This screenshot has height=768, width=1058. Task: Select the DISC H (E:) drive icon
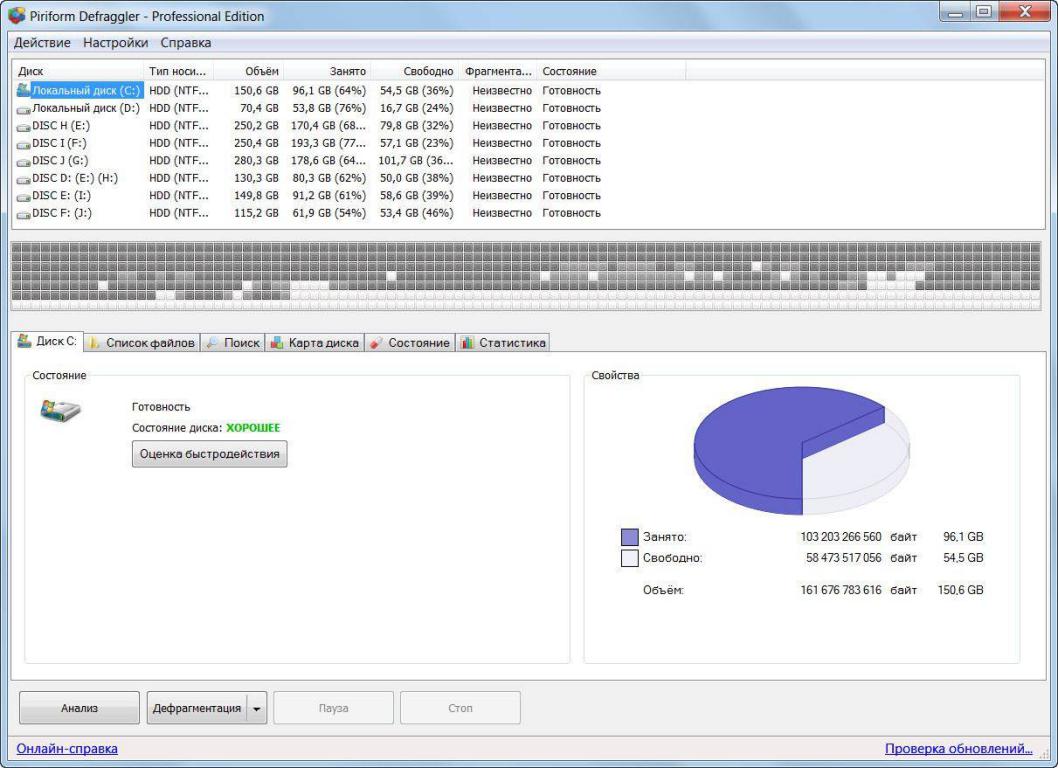click(x=24, y=125)
